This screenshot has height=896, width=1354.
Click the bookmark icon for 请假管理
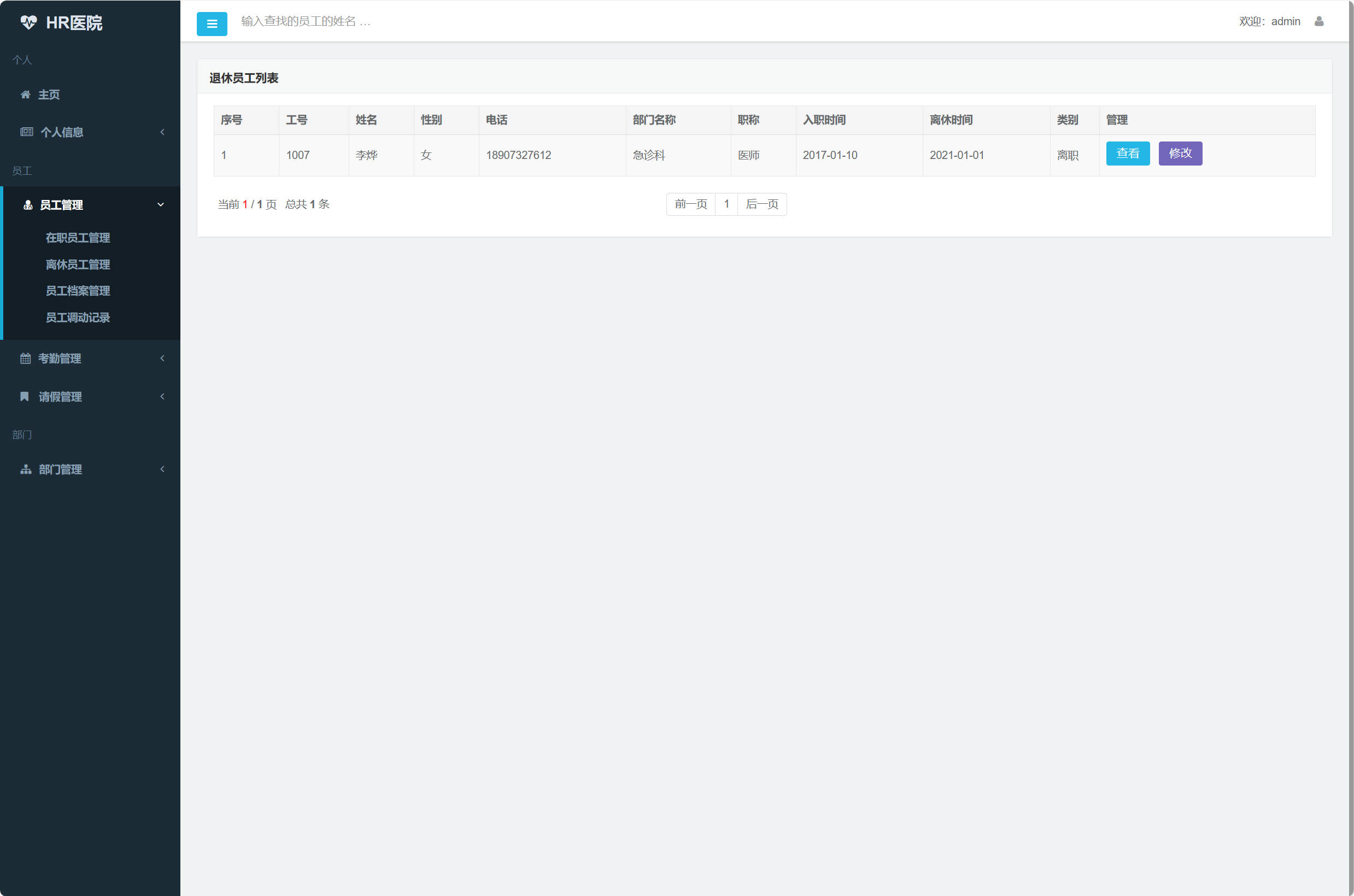tap(25, 396)
